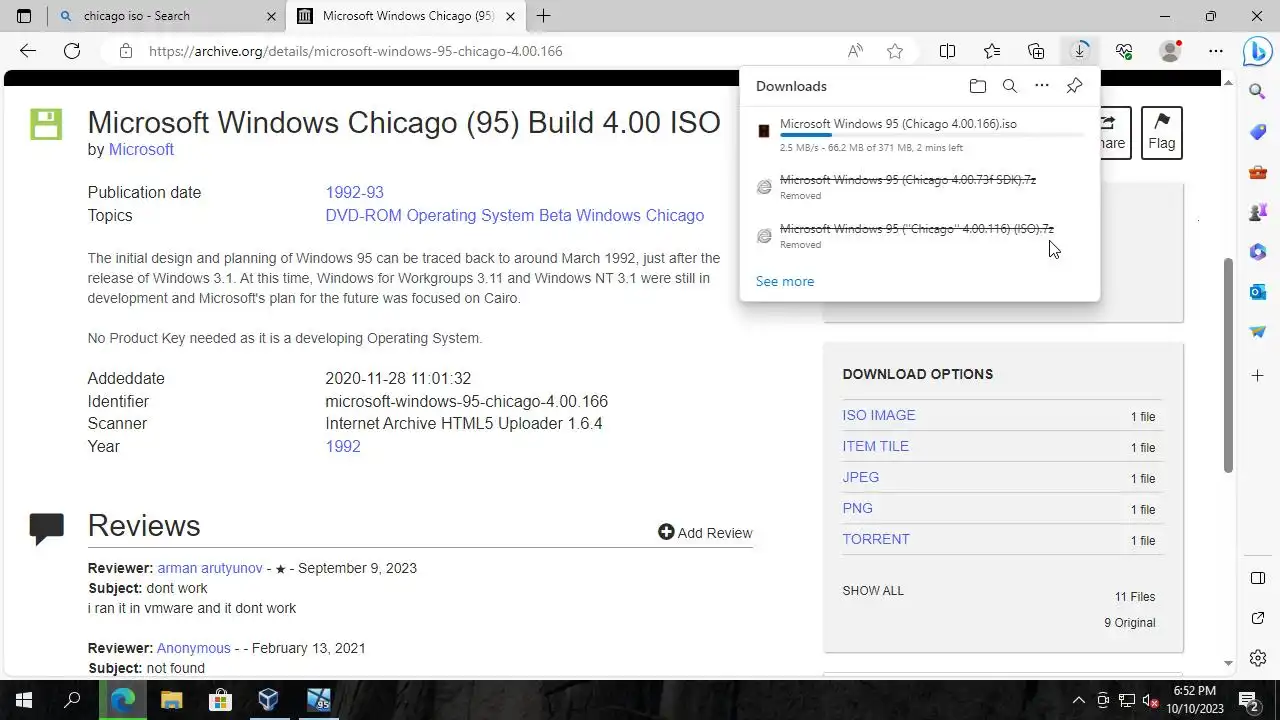Open VirtualBox from the taskbar
This screenshot has height=720, width=1280.
click(268, 700)
